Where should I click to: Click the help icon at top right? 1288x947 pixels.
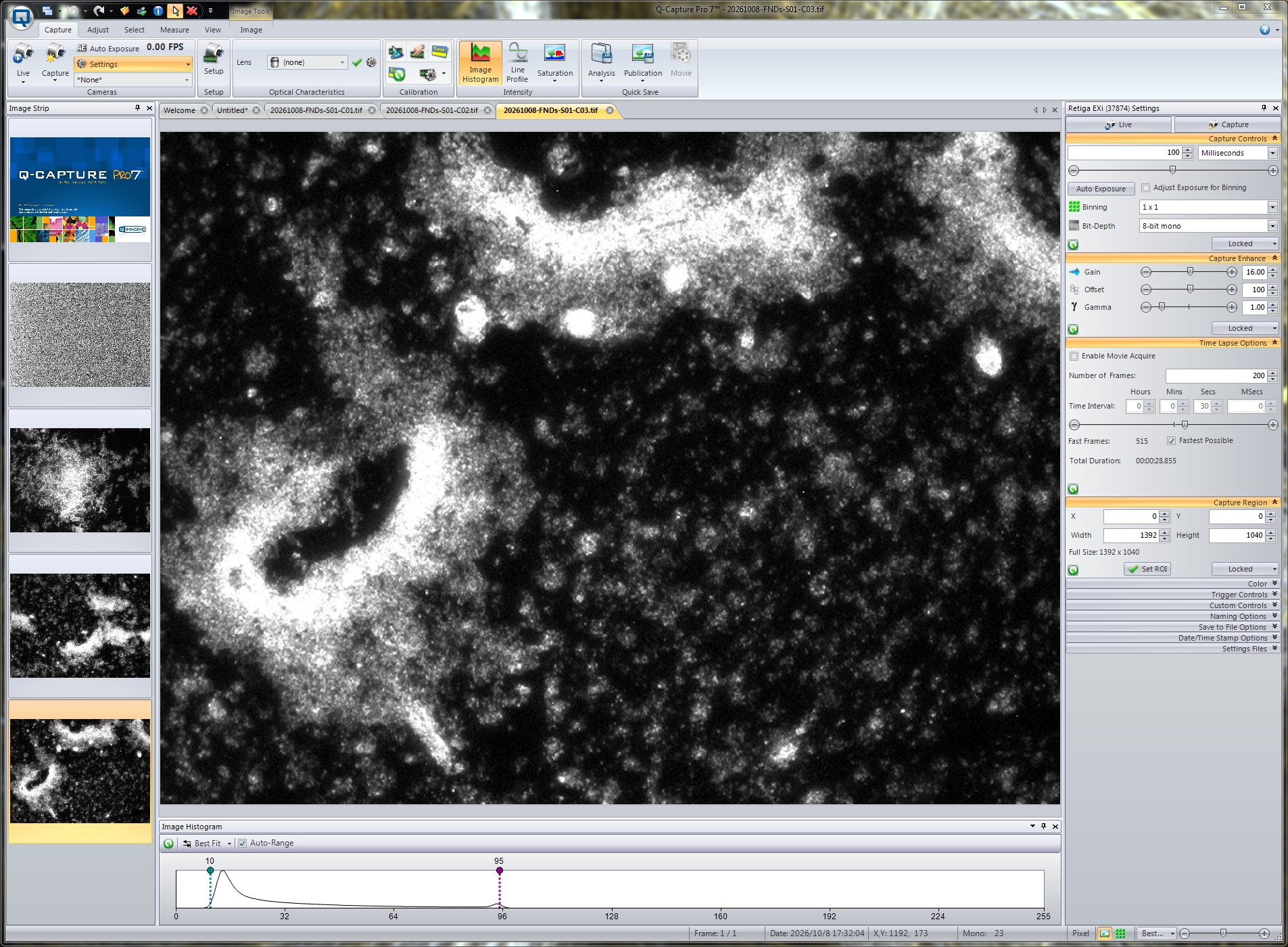(1264, 30)
